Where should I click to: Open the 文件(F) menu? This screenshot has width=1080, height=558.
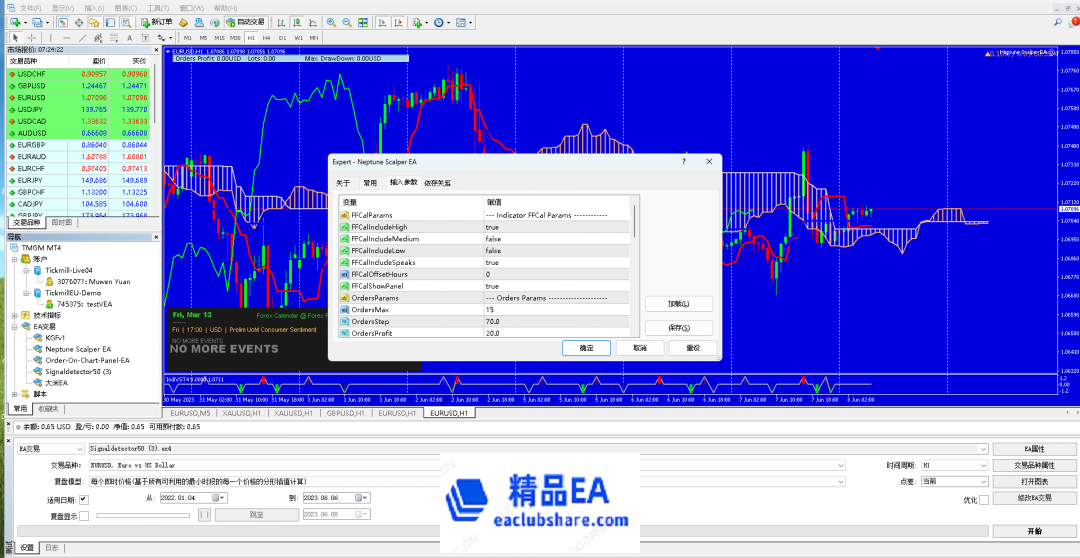pos(30,8)
